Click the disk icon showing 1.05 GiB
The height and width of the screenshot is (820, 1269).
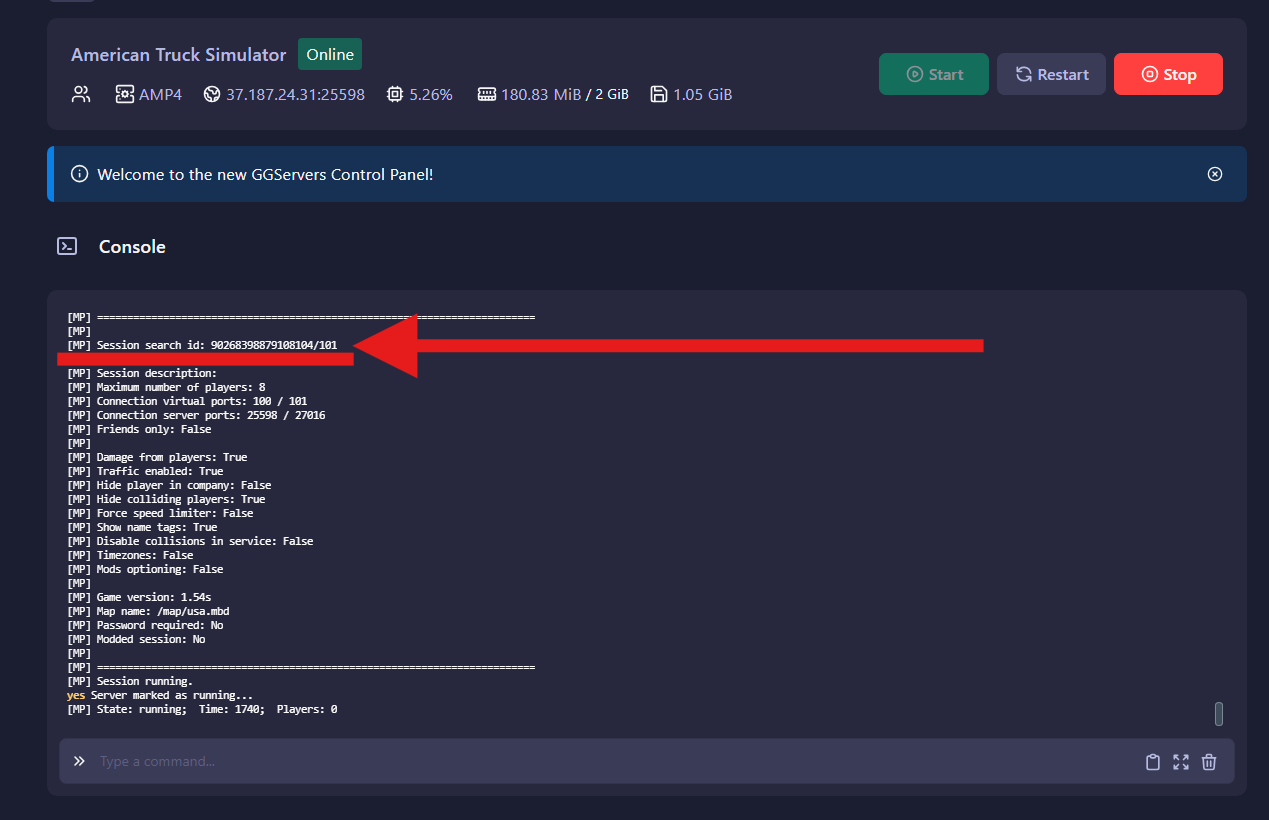658,93
